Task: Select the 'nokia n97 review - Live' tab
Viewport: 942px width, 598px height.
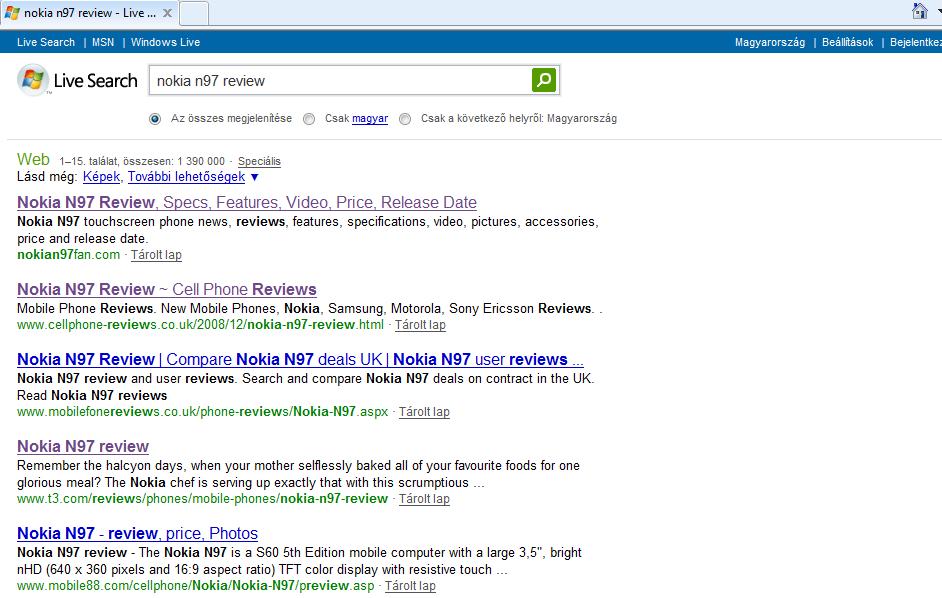Action: (x=89, y=13)
